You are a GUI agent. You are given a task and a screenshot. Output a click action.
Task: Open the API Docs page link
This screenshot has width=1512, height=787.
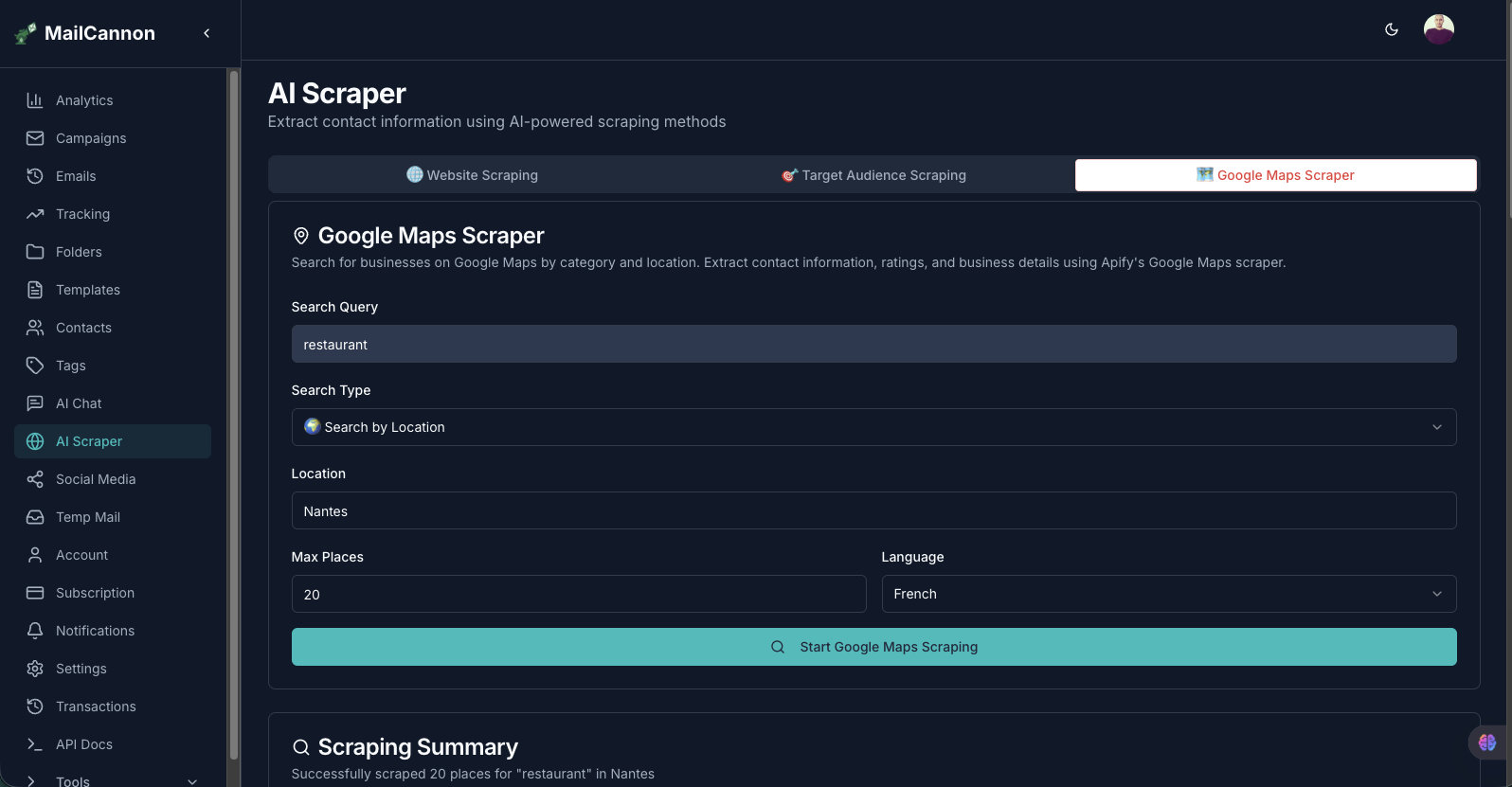(x=113, y=744)
